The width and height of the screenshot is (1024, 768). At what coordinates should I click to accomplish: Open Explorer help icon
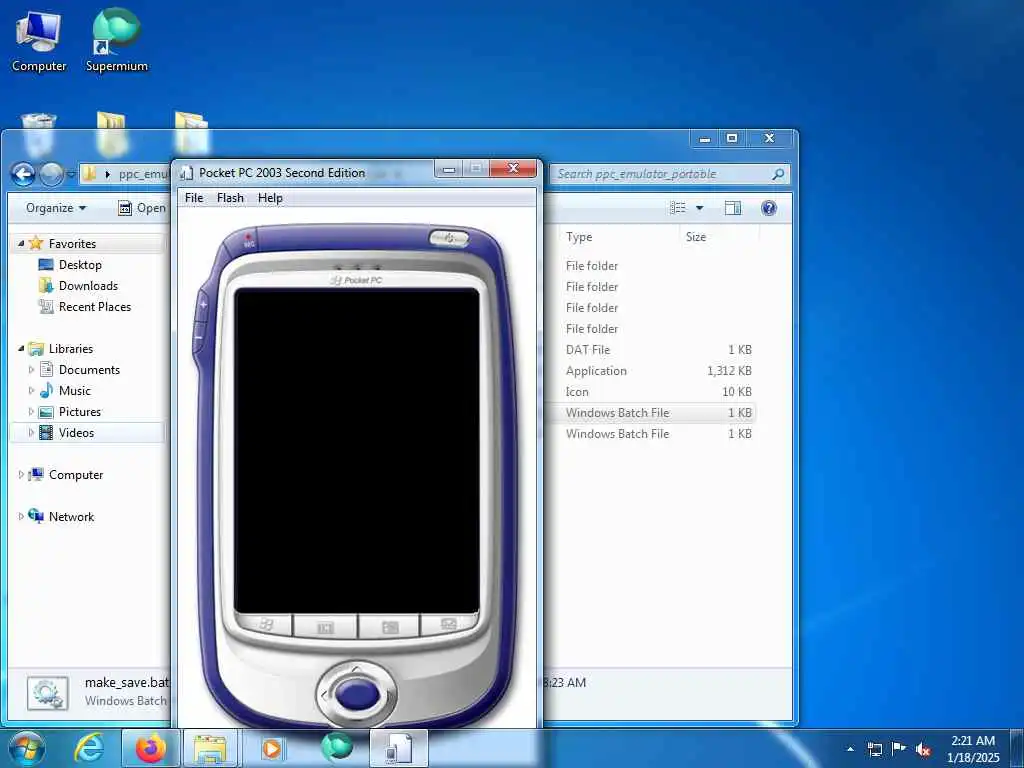tap(769, 208)
